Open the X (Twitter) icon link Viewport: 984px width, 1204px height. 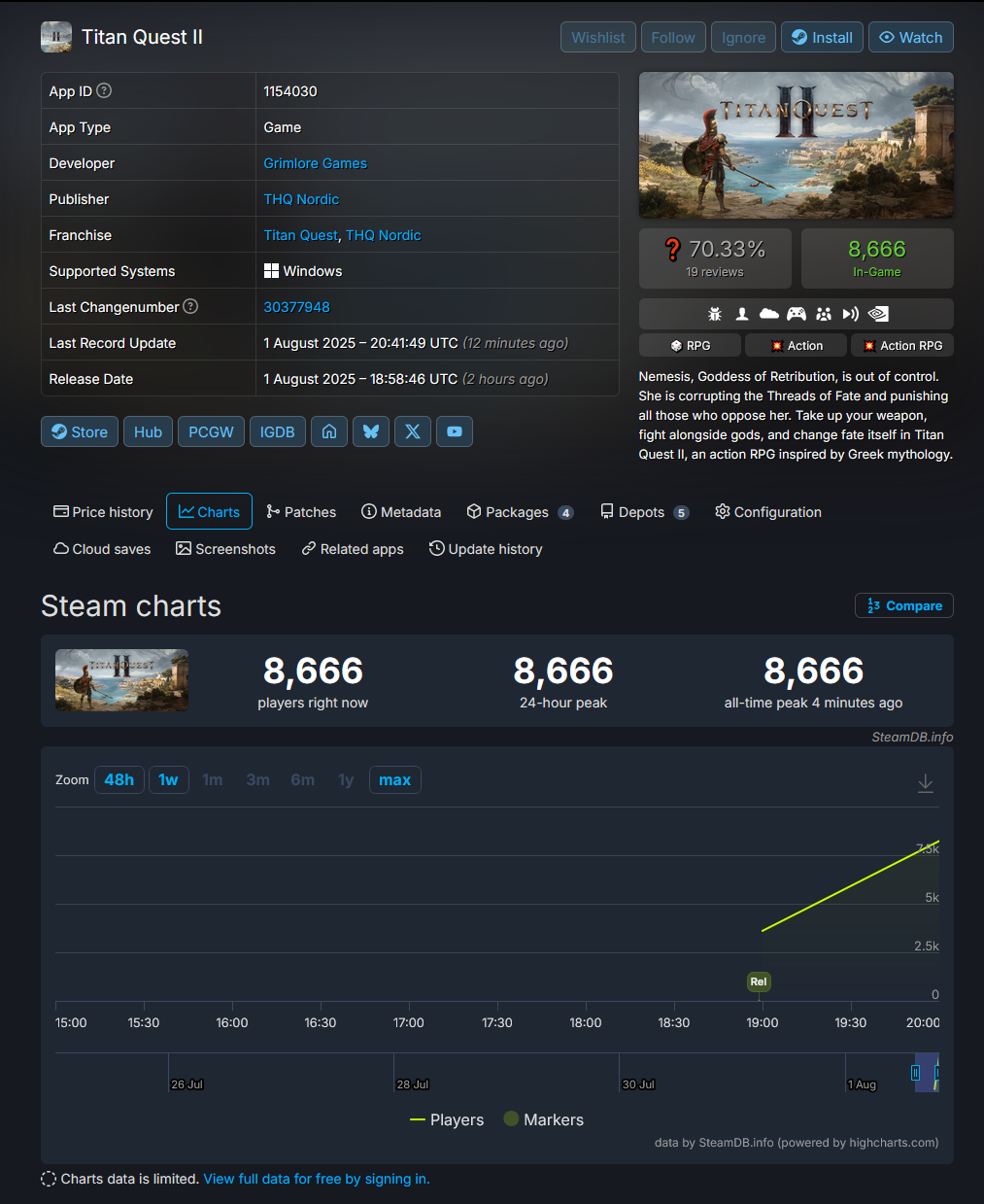click(x=413, y=431)
